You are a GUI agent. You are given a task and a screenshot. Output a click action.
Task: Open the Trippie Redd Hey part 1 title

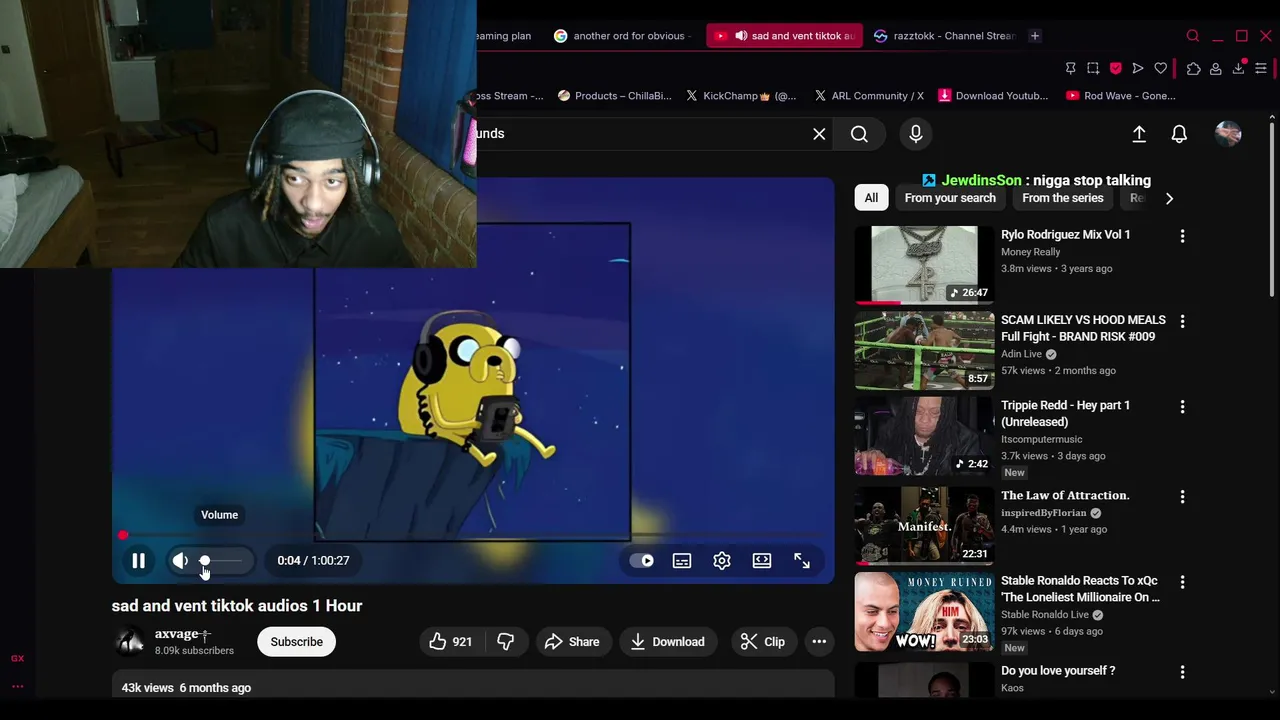point(1065,413)
